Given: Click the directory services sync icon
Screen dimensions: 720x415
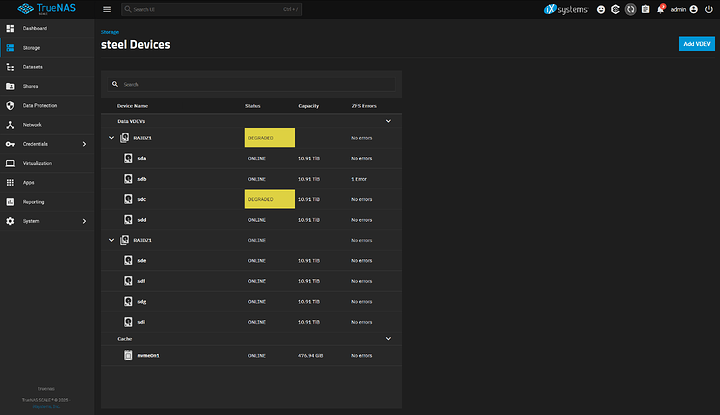Looking at the screenshot, I should click(x=631, y=9).
